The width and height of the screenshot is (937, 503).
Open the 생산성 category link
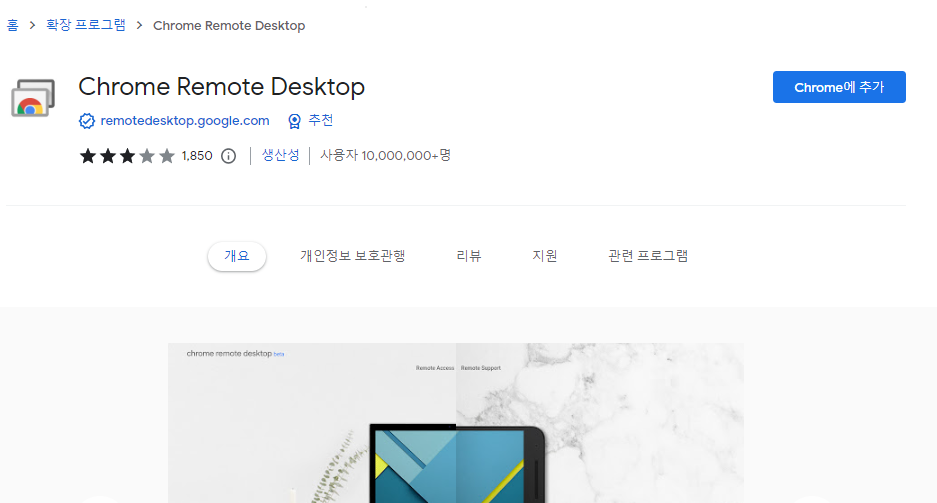tap(280, 155)
